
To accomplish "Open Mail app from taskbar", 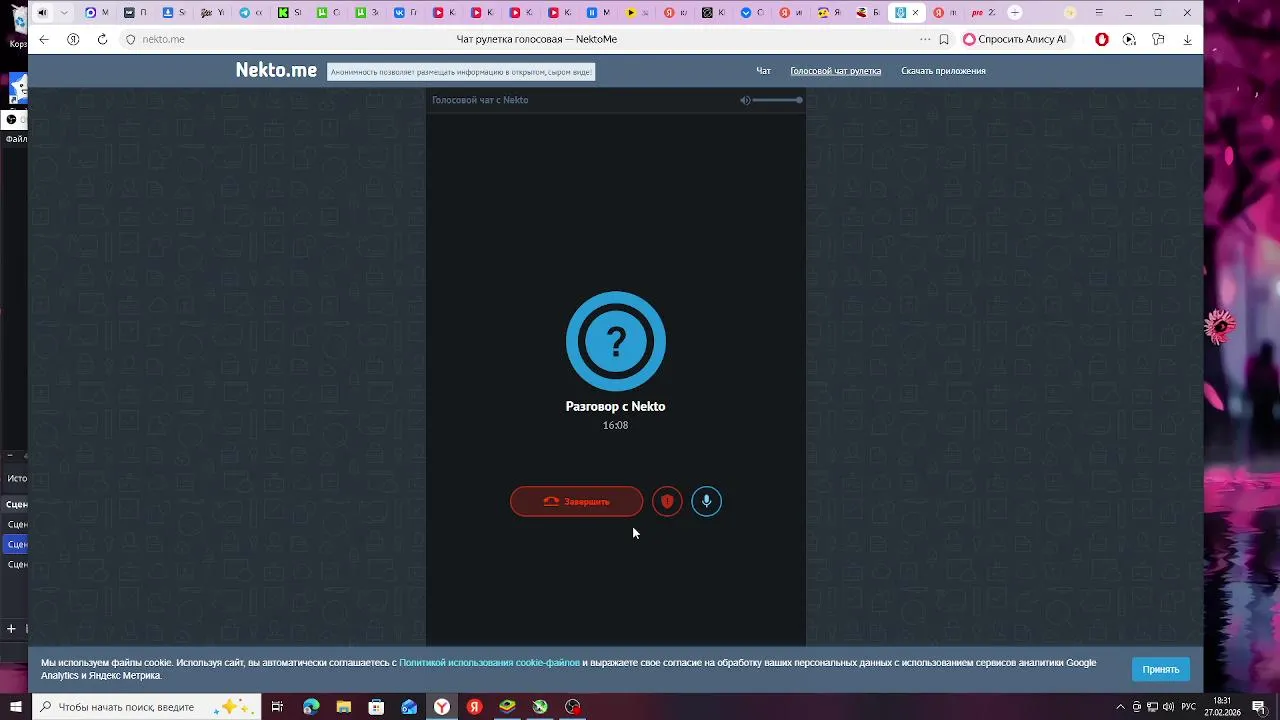I will (x=409, y=707).
